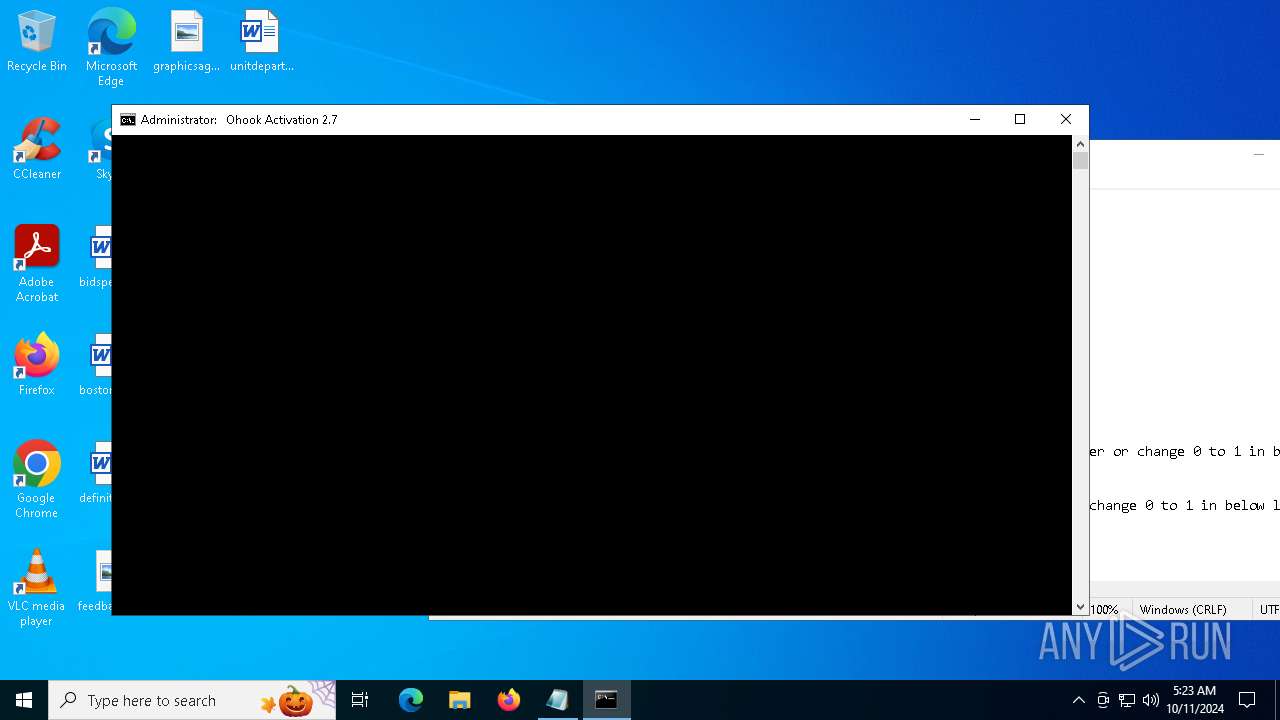The width and height of the screenshot is (1280, 720).
Task: Open the Action Center notifications
Action: 1247,700
